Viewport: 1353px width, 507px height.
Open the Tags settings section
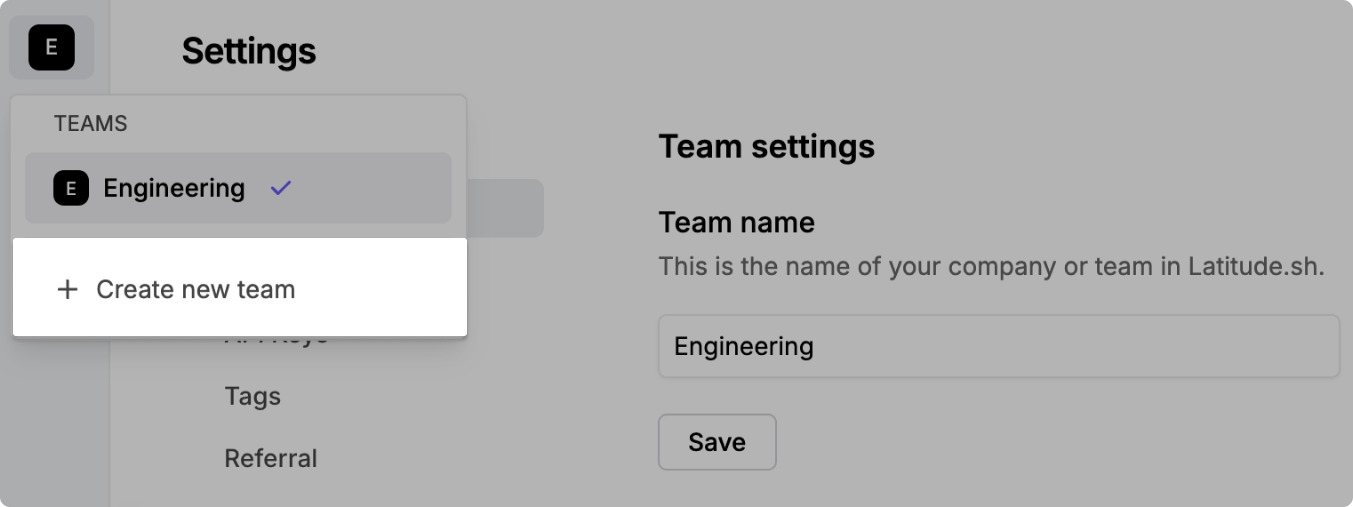[252, 396]
